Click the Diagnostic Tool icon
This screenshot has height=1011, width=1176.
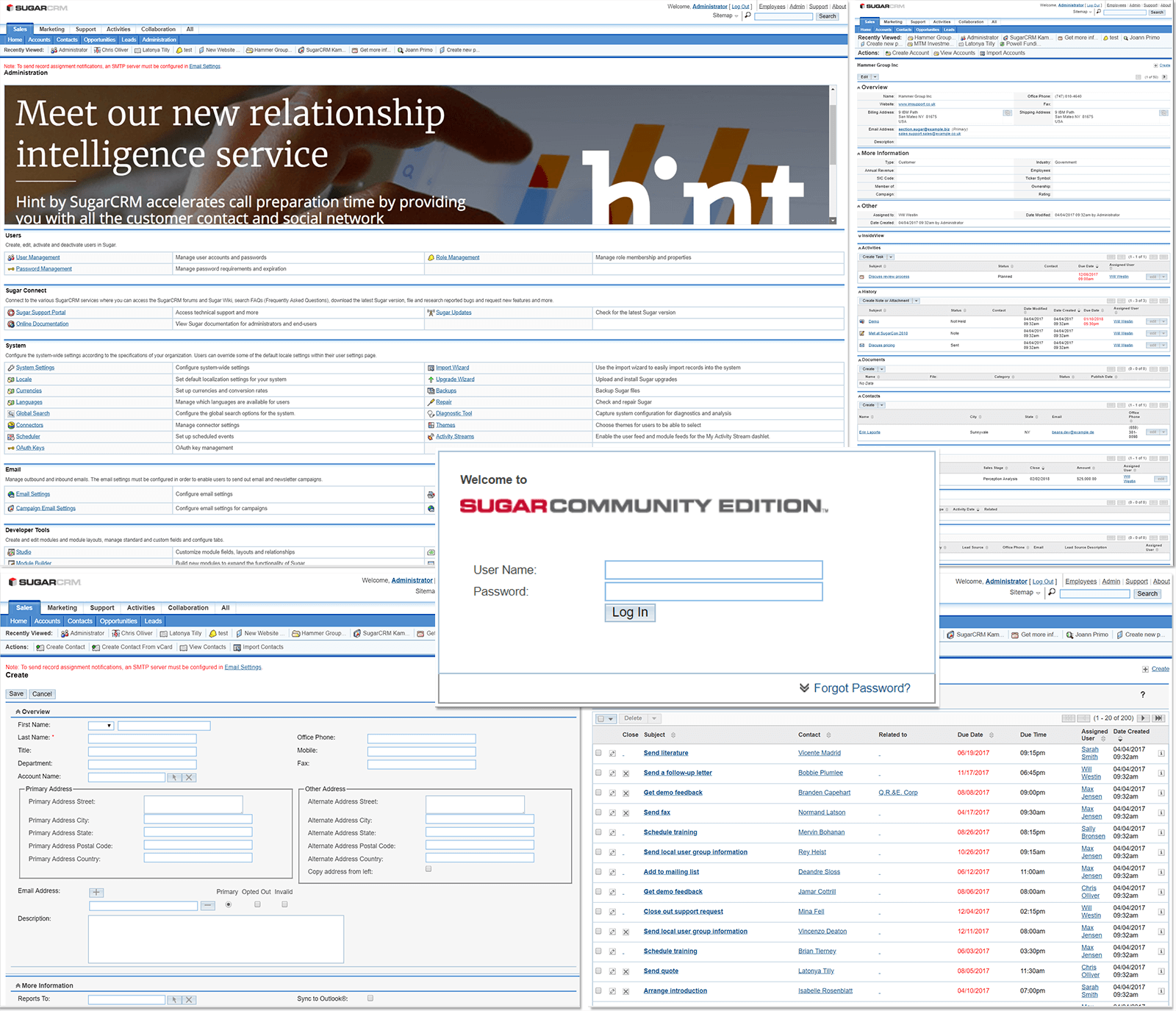click(x=431, y=413)
